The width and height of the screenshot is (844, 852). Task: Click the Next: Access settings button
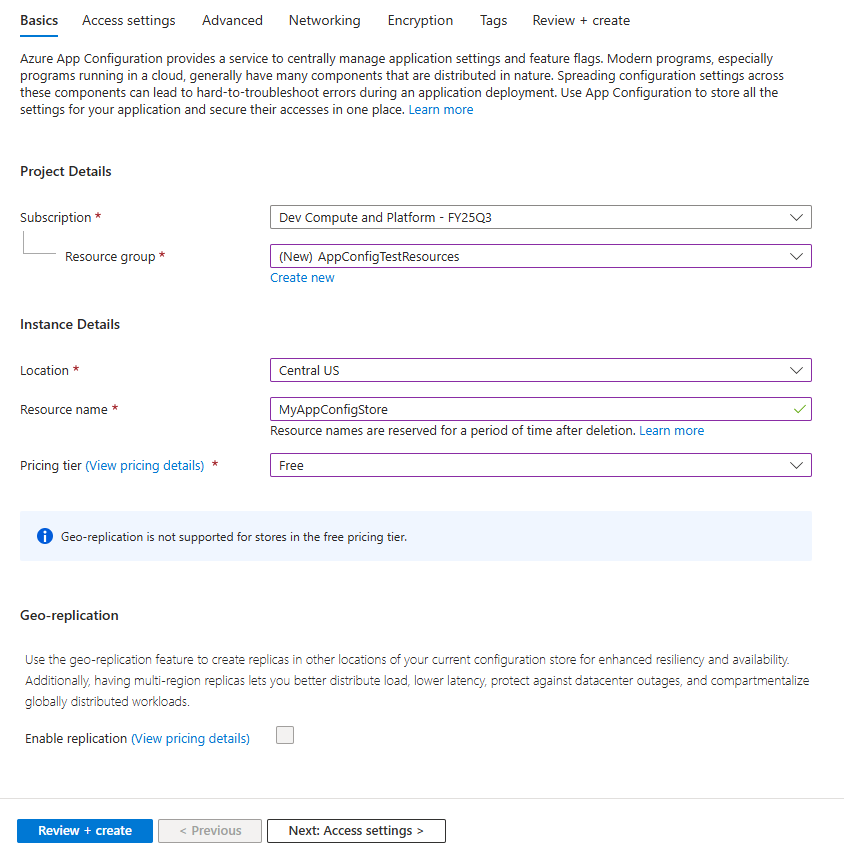[x=356, y=830]
